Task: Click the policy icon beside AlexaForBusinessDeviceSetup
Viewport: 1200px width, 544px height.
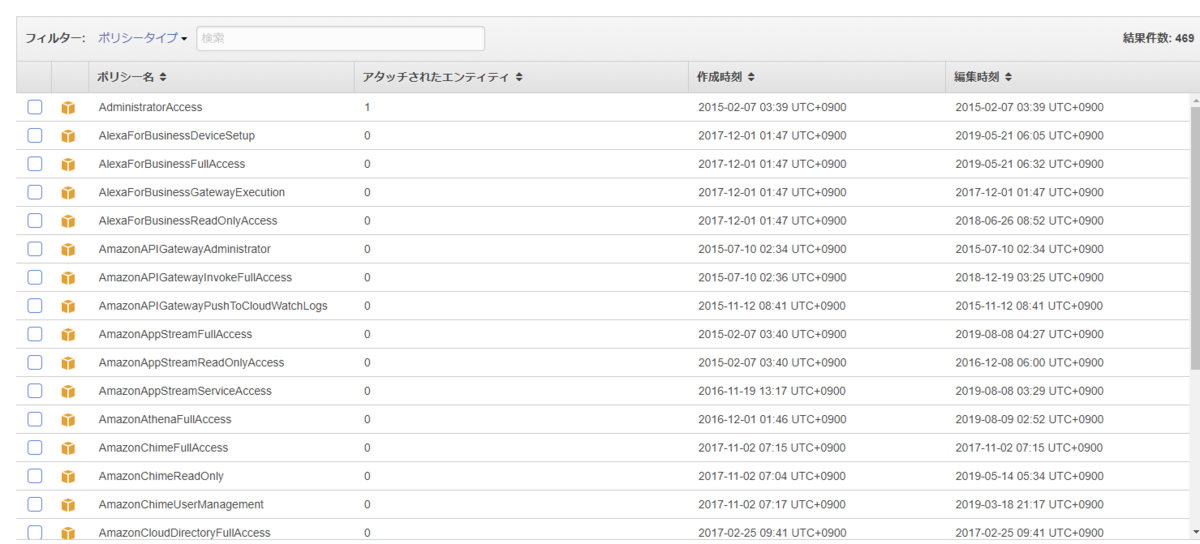Action: (68, 136)
